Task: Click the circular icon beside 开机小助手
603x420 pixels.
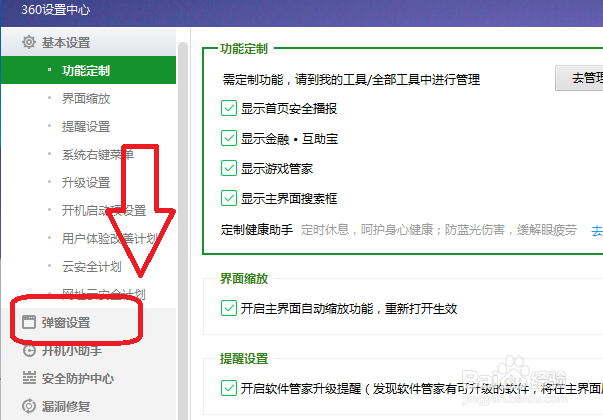Action: tap(29, 350)
